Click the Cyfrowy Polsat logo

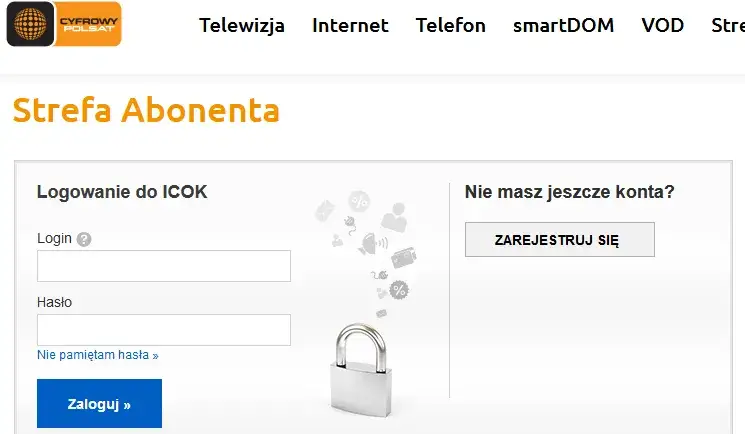(x=64, y=24)
